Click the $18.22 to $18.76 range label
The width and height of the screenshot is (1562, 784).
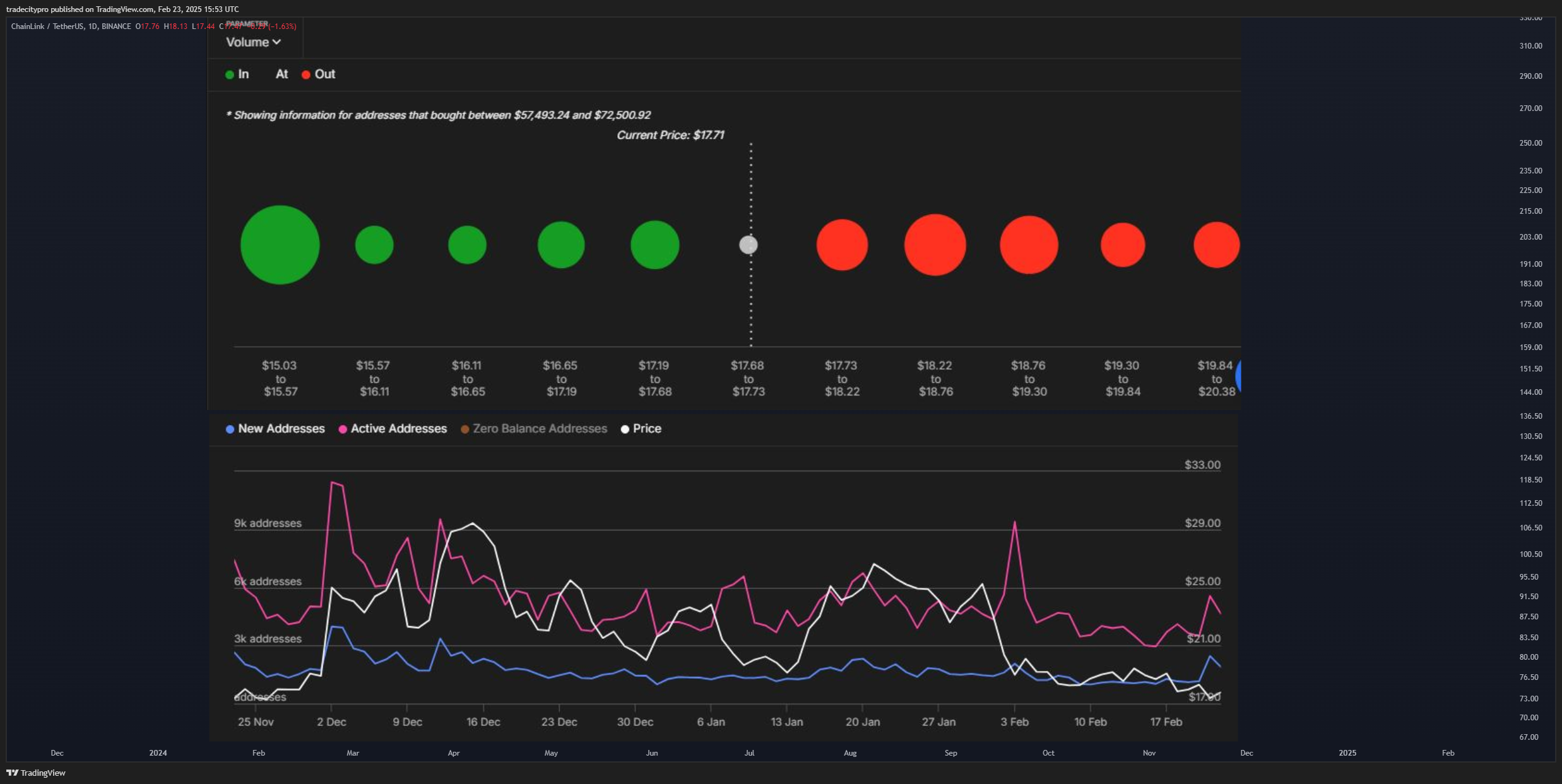coord(935,378)
